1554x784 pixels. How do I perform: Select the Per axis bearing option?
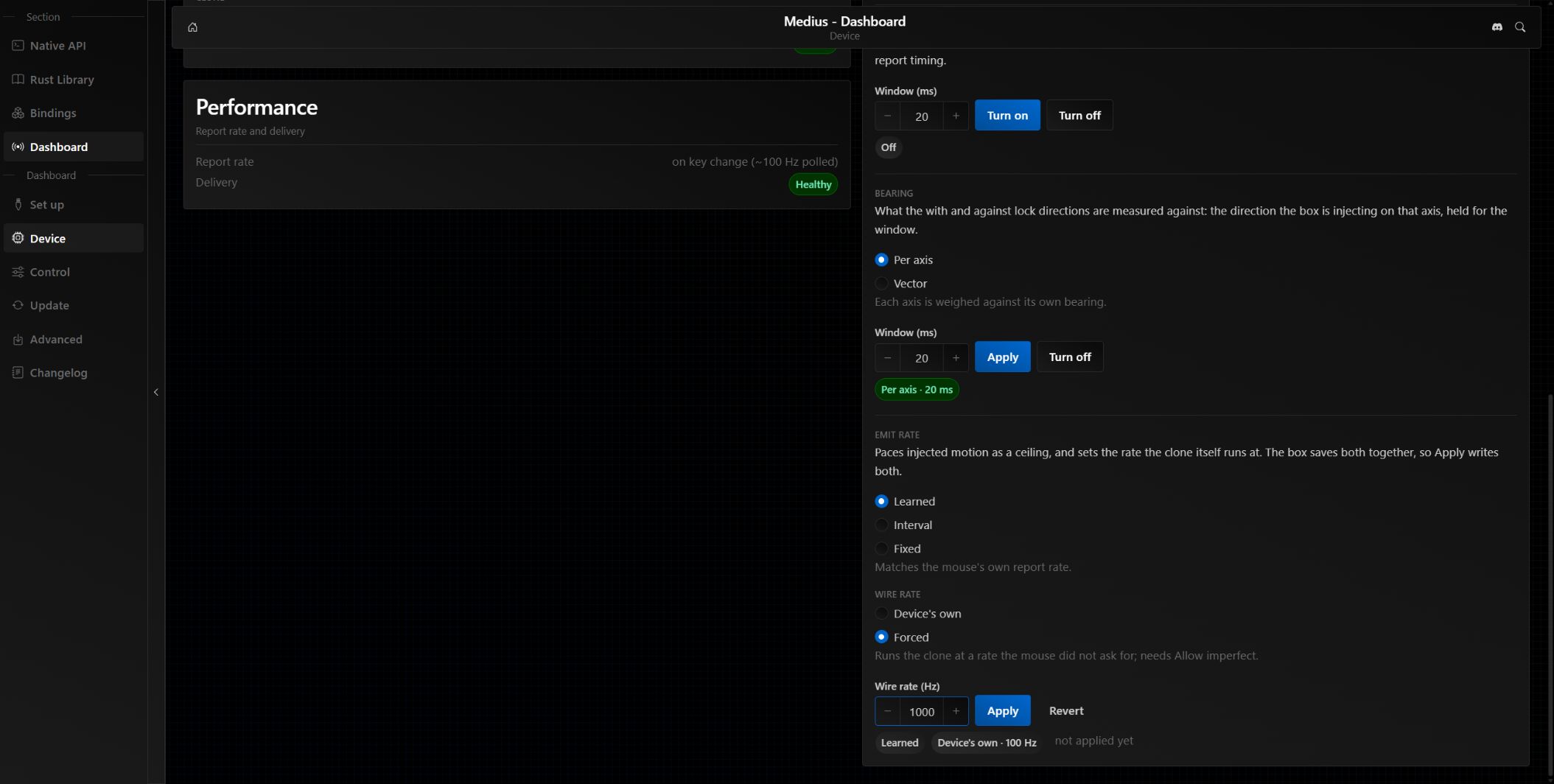[x=904, y=260]
